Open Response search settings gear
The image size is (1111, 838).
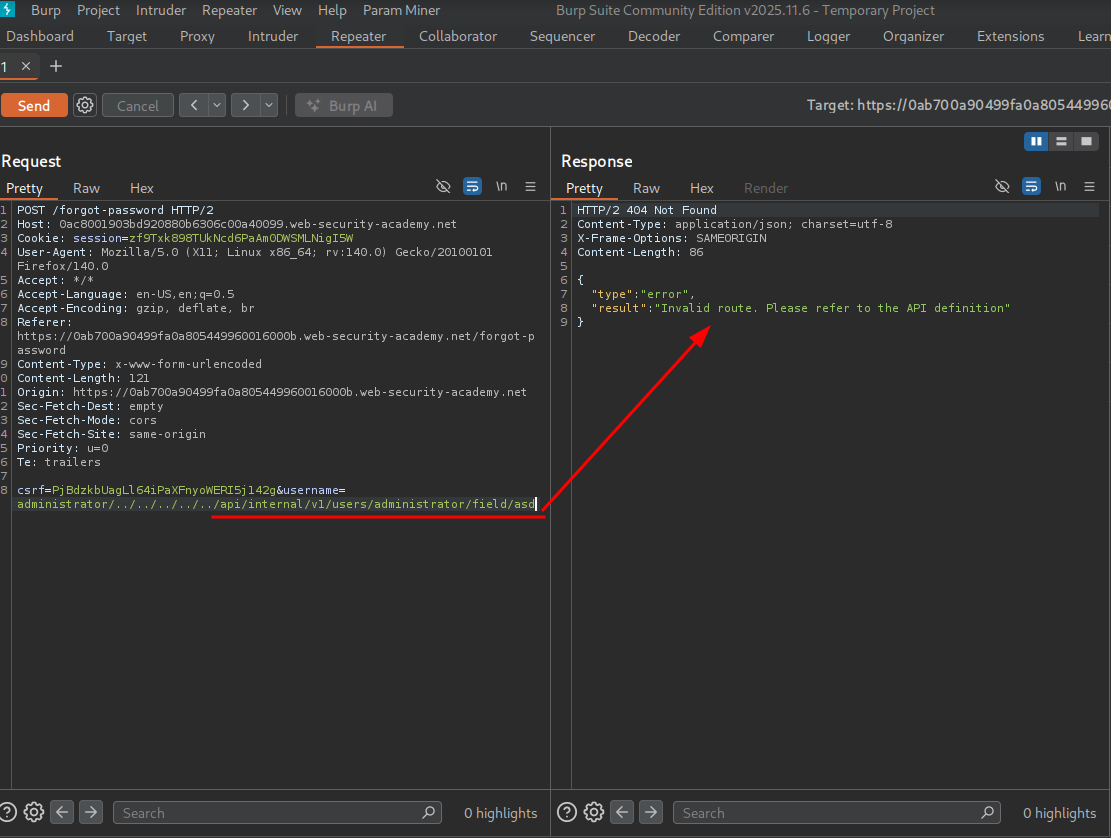pos(594,812)
